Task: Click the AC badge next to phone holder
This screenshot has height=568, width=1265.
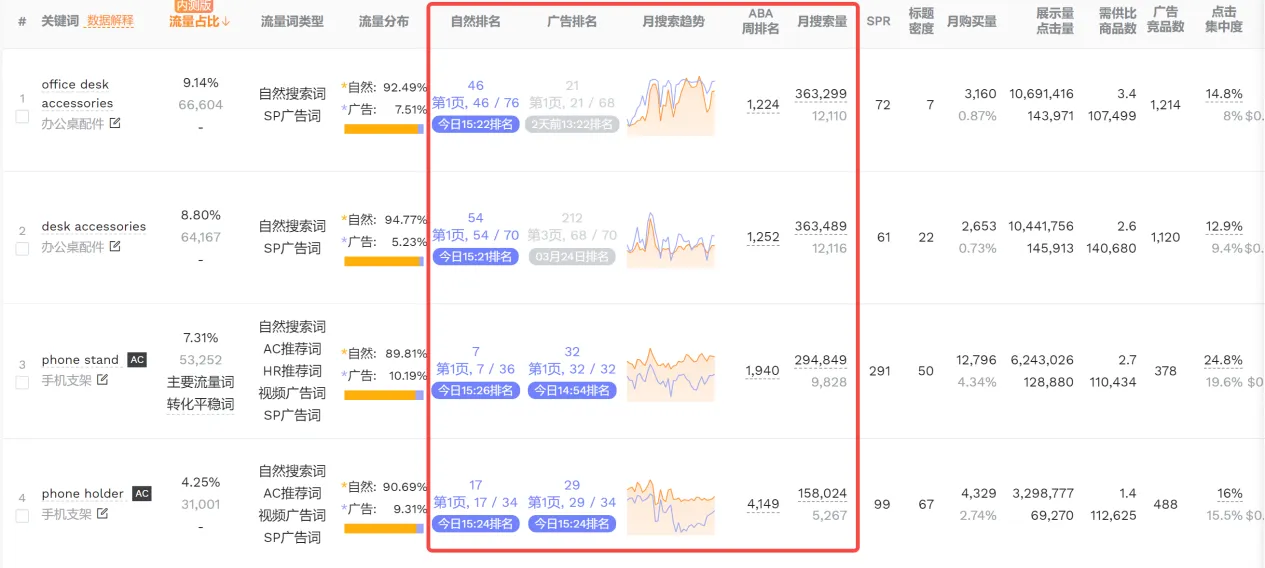Action: (x=142, y=494)
